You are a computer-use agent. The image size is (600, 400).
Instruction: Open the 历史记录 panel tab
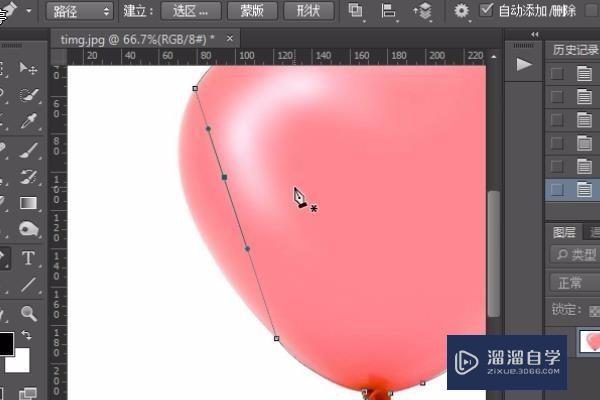click(x=575, y=50)
